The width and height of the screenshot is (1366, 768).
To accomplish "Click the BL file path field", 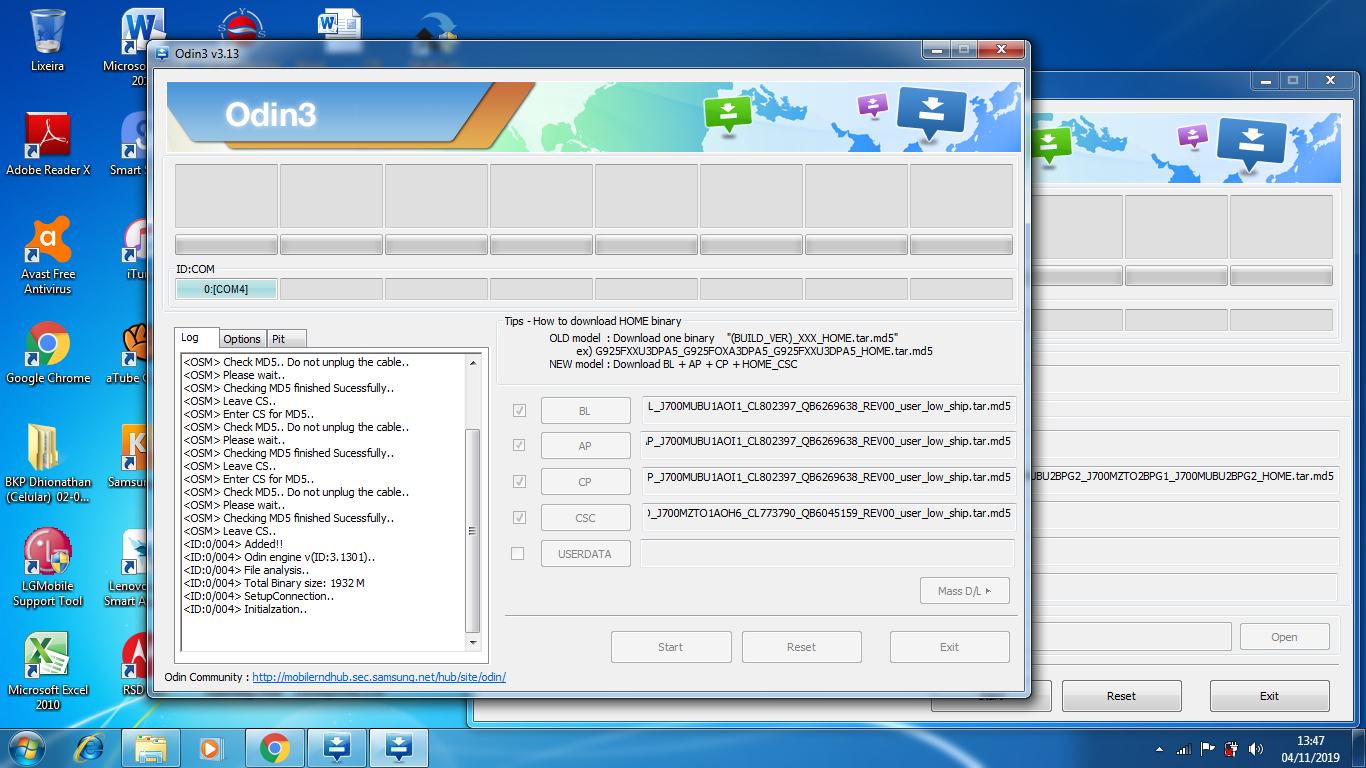I will click(828, 408).
